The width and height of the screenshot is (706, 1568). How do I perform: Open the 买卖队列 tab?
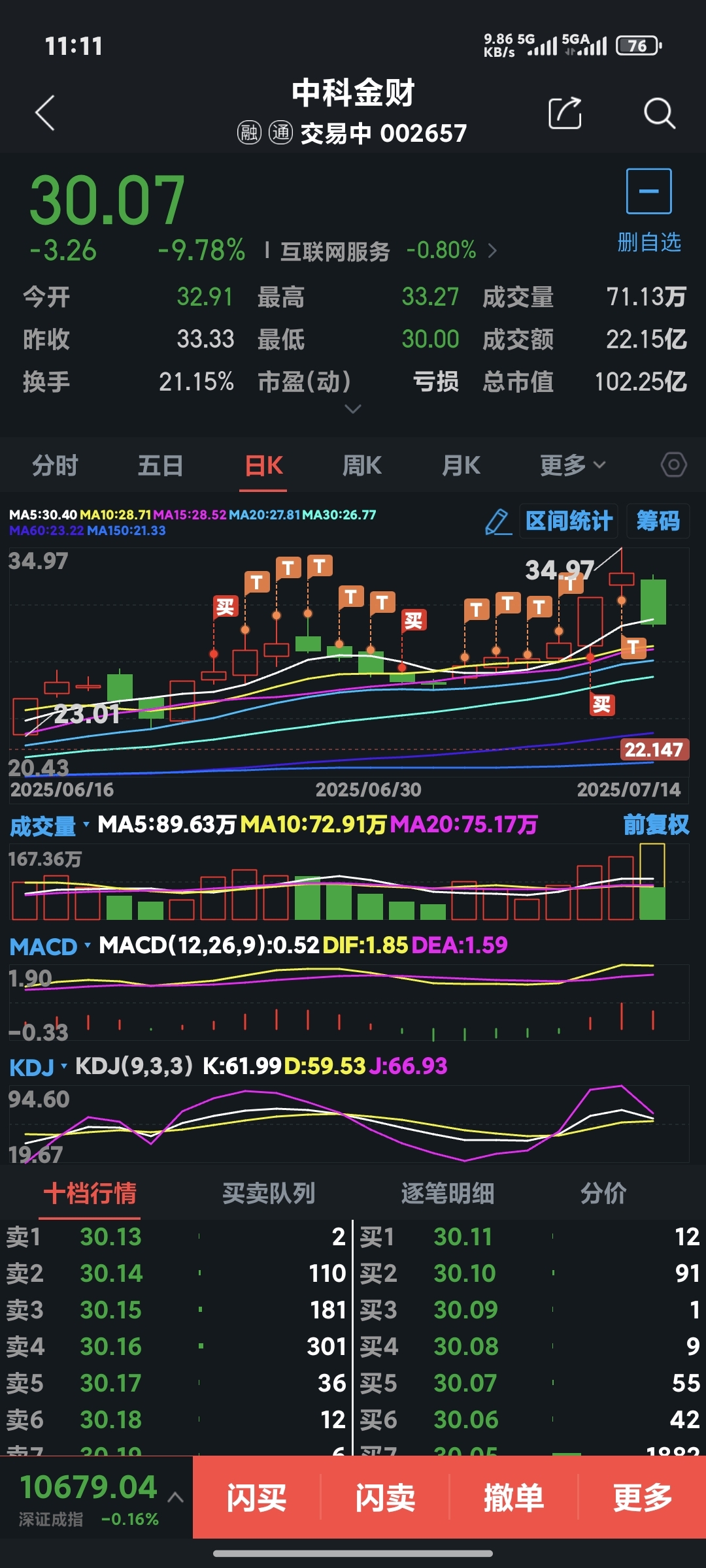coord(269,1193)
